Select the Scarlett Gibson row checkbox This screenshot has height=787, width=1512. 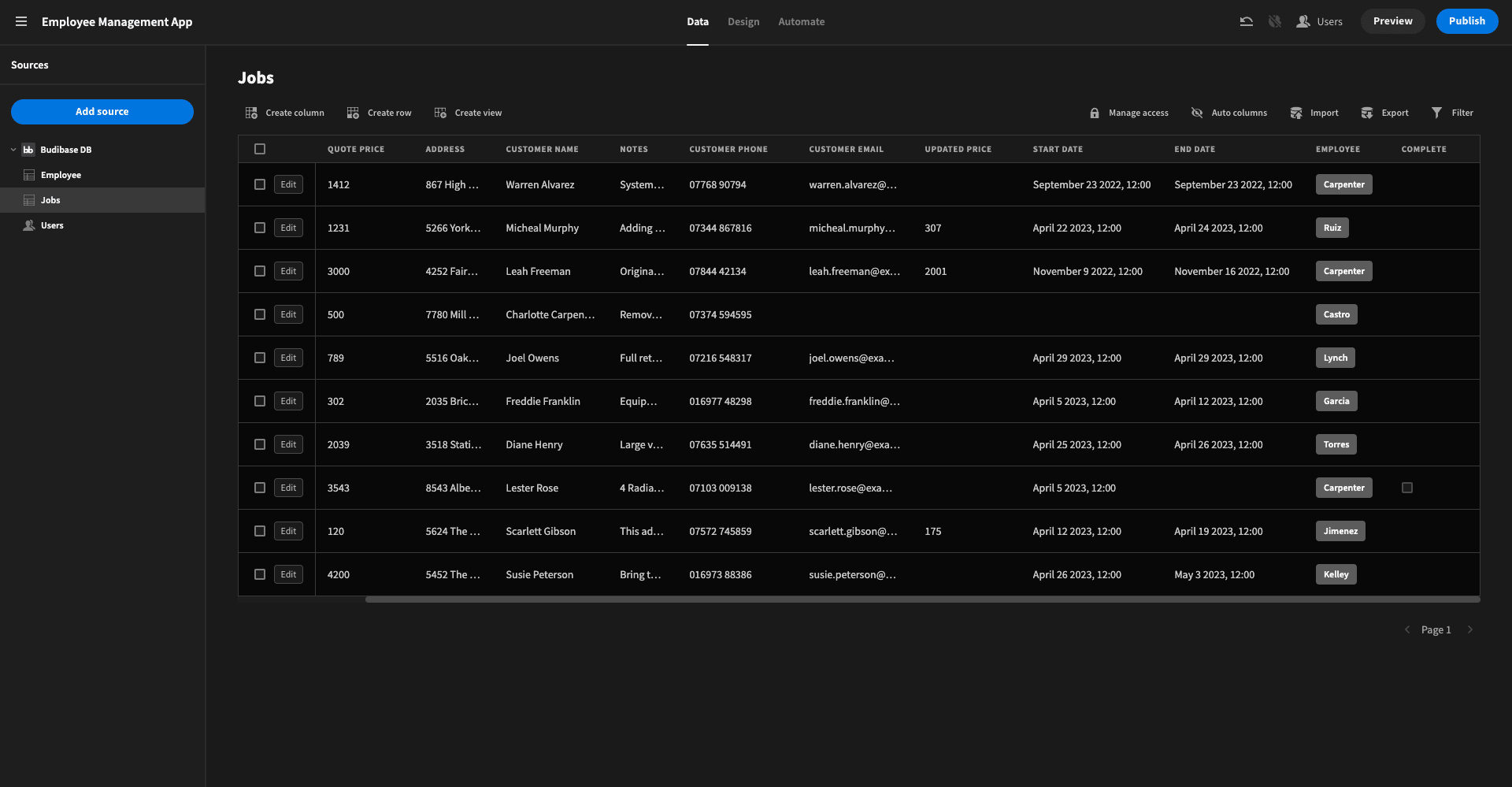(260, 531)
